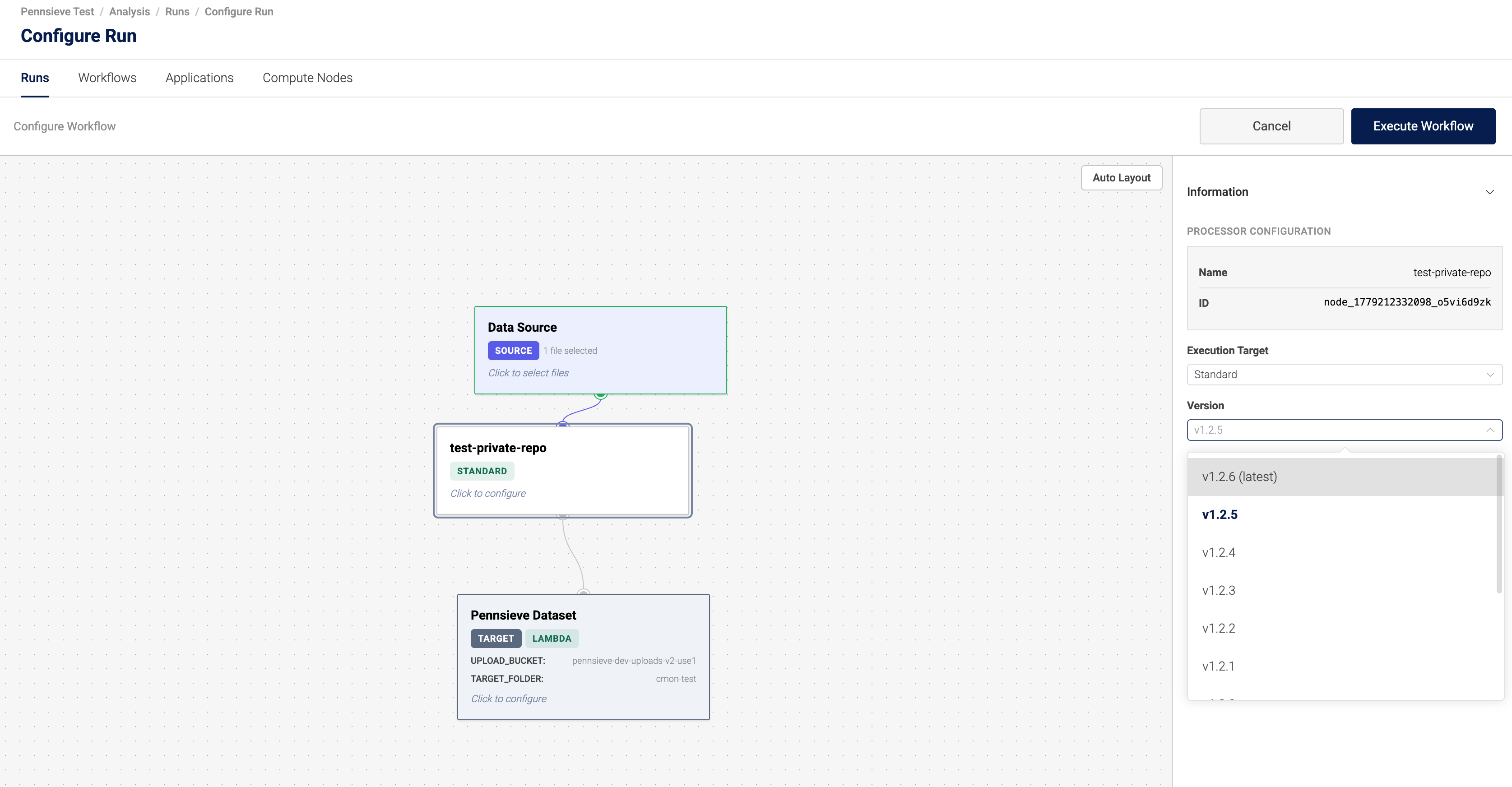1512x787 pixels.
Task: Click the STANDARD badge on test-private-repo
Action: tap(482, 471)
